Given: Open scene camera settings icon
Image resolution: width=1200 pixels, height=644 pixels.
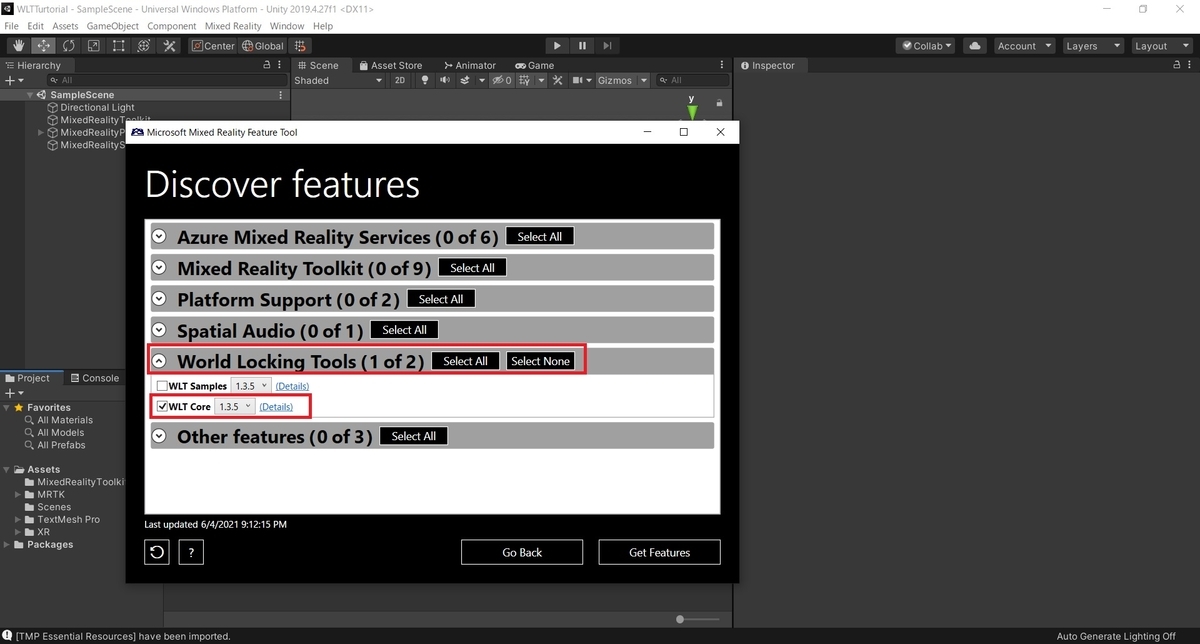Looking at the screenshot, I should pos(576,80).
